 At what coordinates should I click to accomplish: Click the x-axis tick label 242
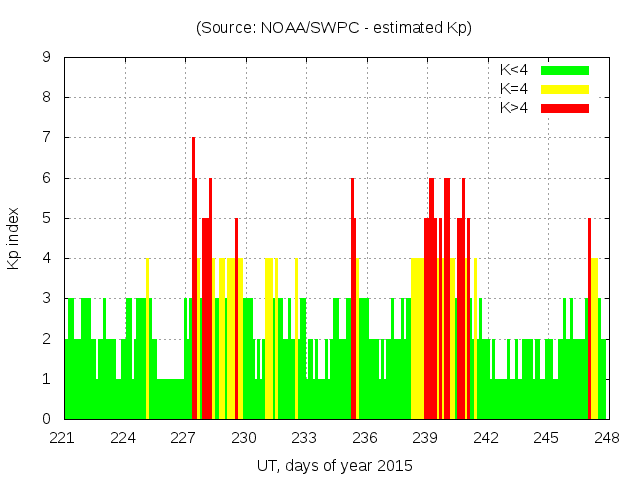486,437
